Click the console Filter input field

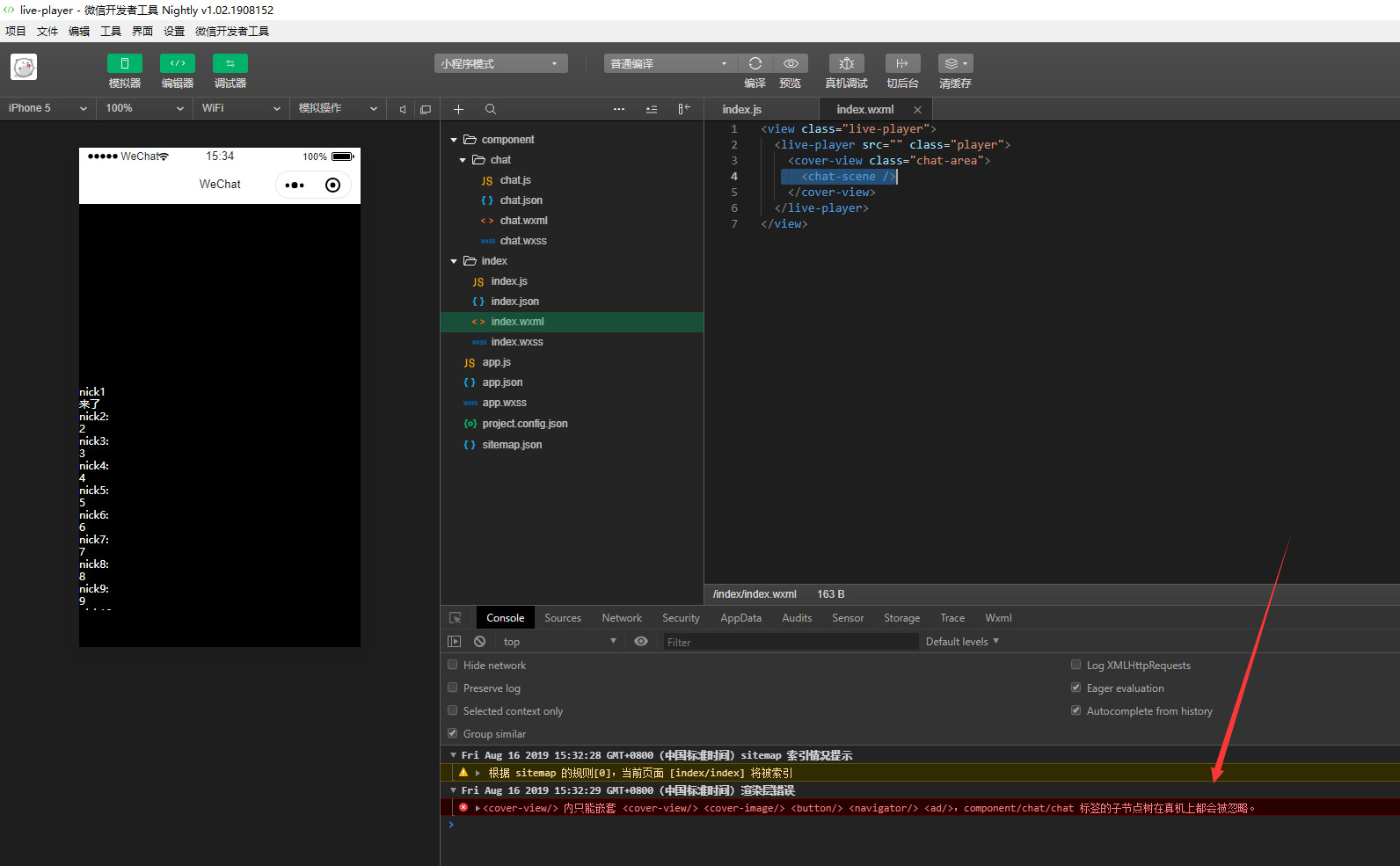(790, 642)
